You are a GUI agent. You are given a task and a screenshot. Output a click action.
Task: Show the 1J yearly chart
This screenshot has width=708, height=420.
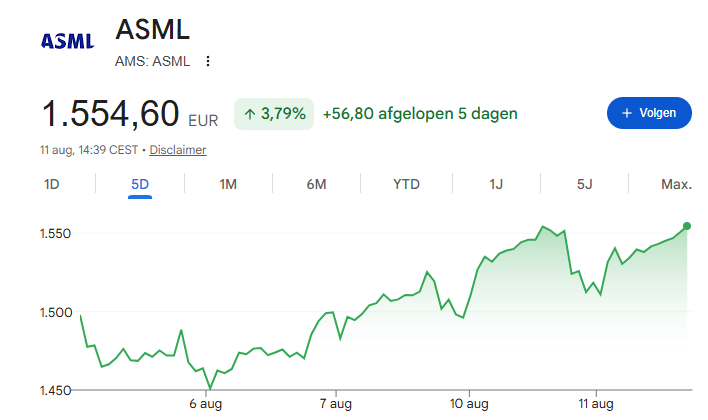click(496, 184)
